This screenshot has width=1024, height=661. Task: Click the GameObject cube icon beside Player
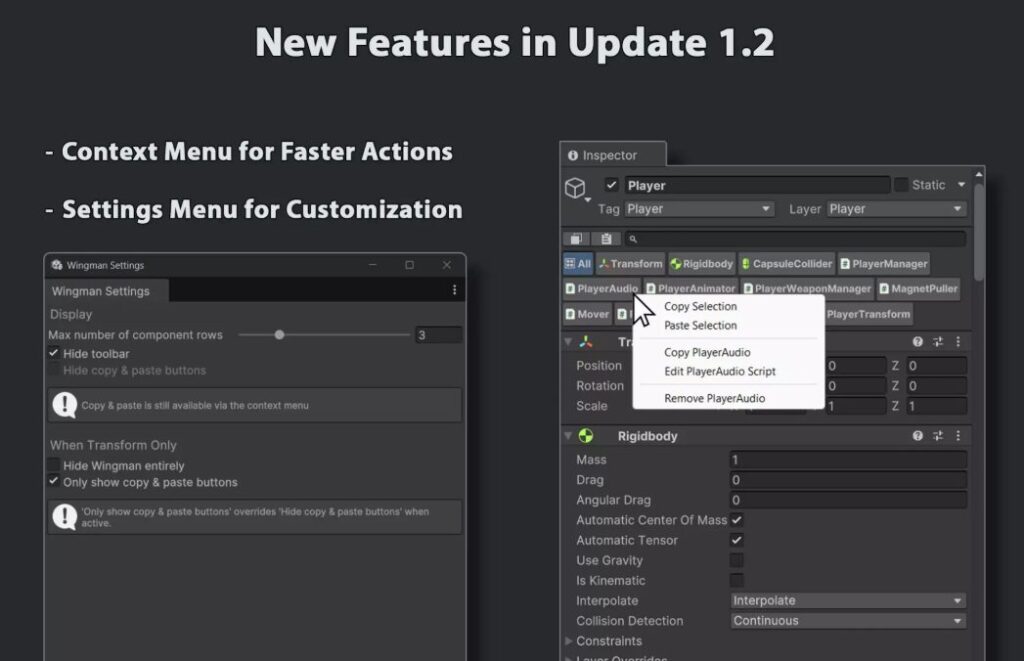coord(576,188)
